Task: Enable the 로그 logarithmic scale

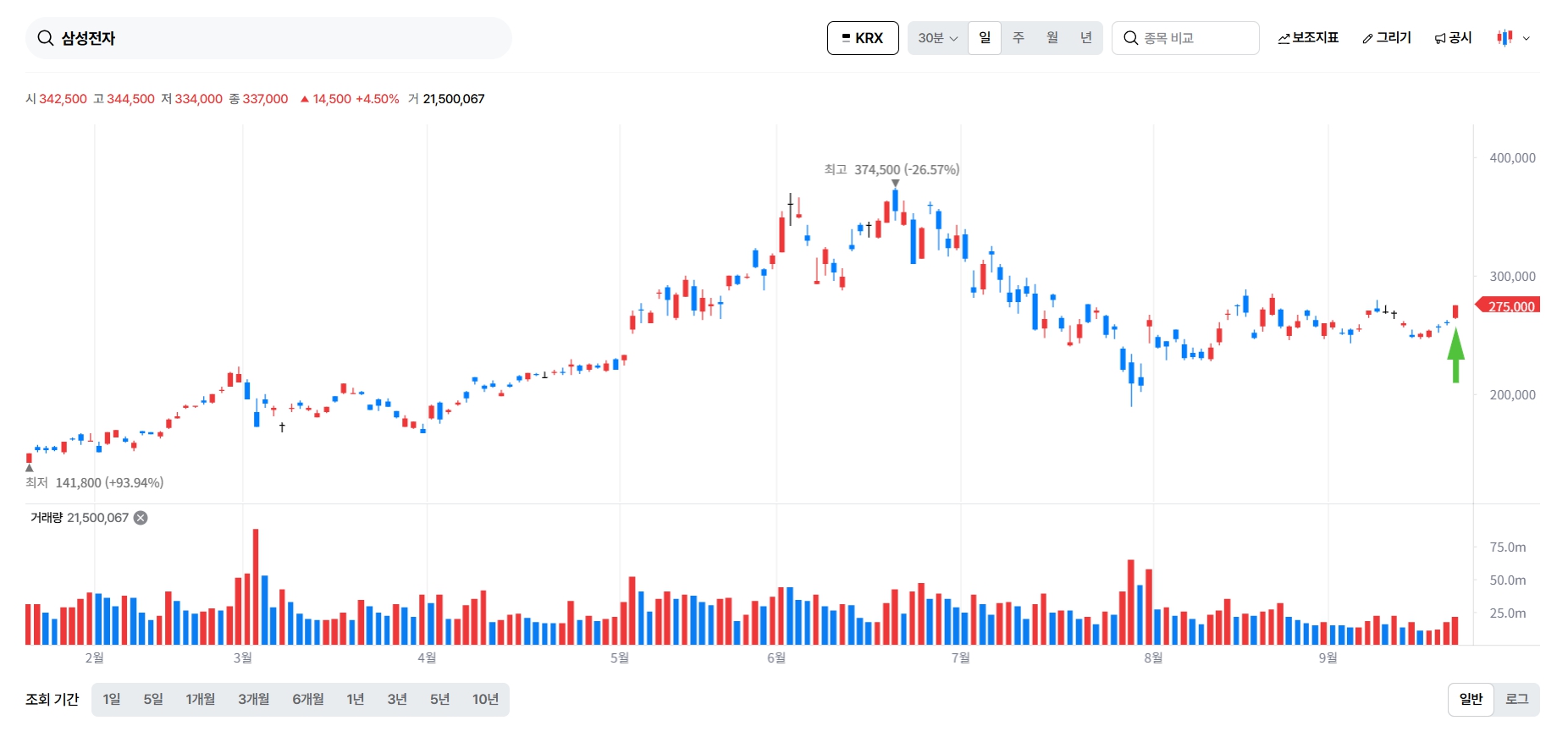Action: point(1517,700)
